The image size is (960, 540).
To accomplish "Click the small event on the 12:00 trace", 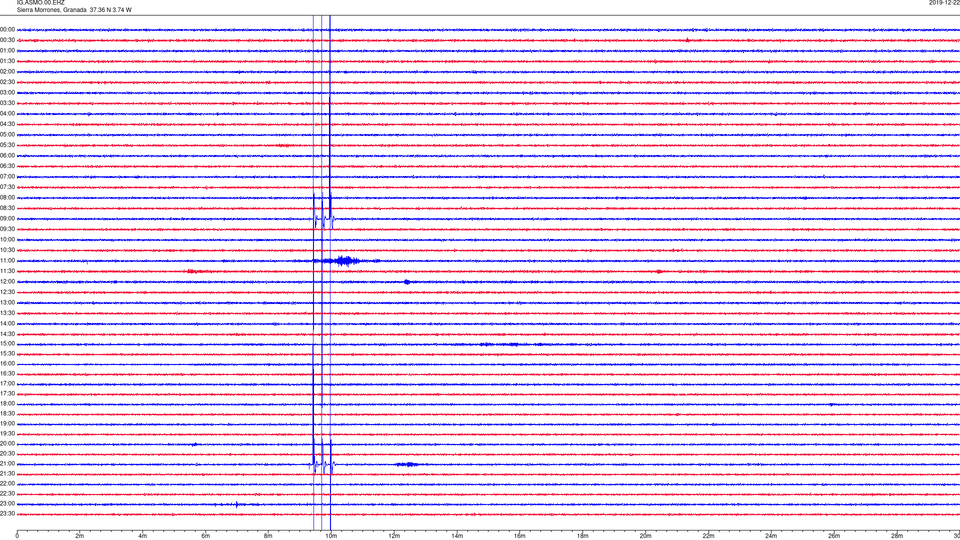I will tap(407, 282).
